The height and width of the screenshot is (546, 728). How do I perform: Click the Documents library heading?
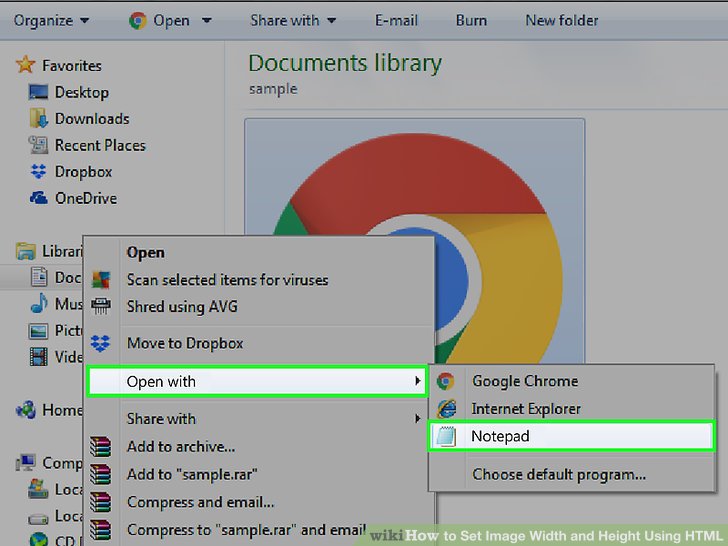click(345, 63)
